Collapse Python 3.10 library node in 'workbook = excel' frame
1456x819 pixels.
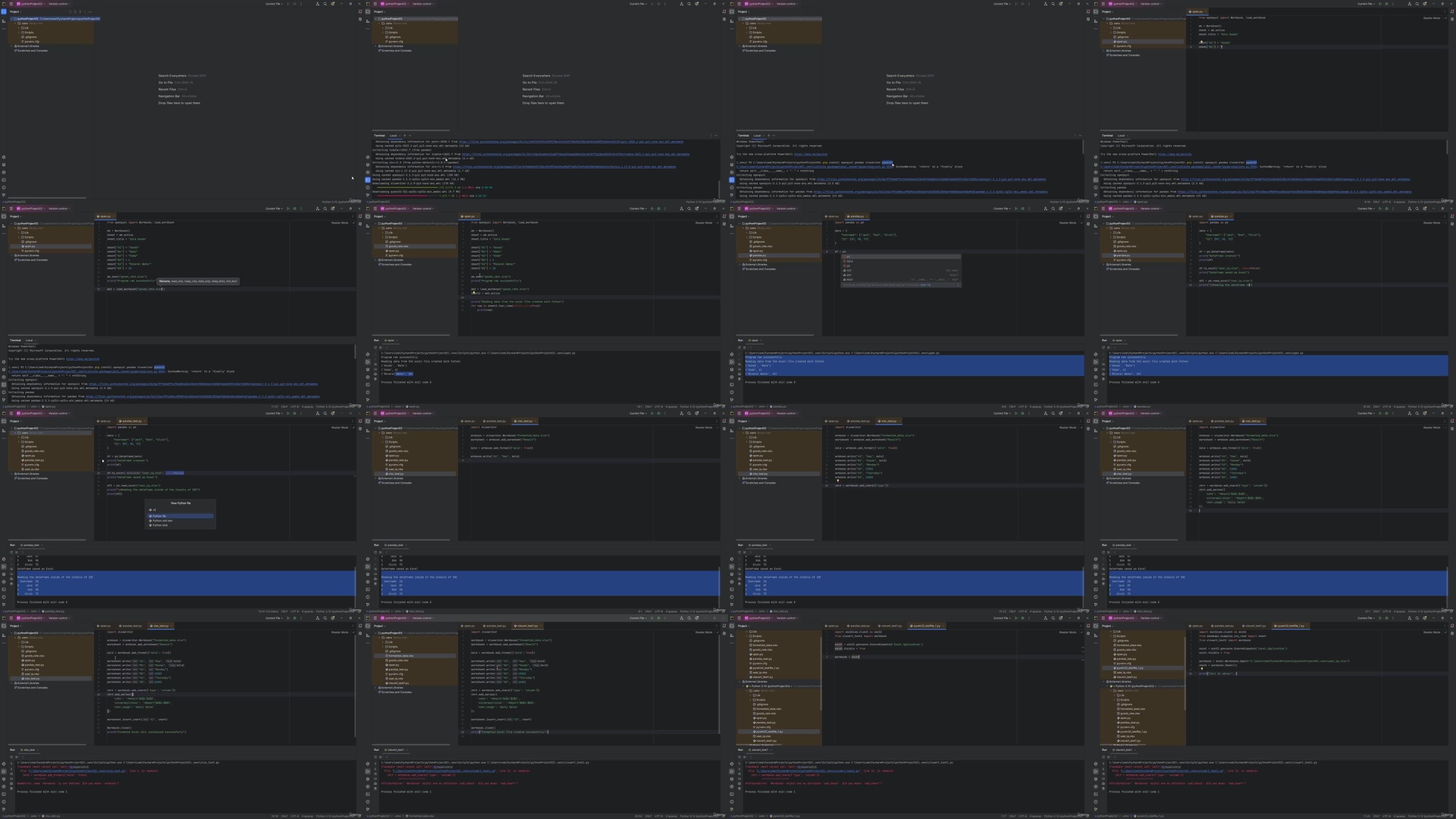(x=743, y=686)
